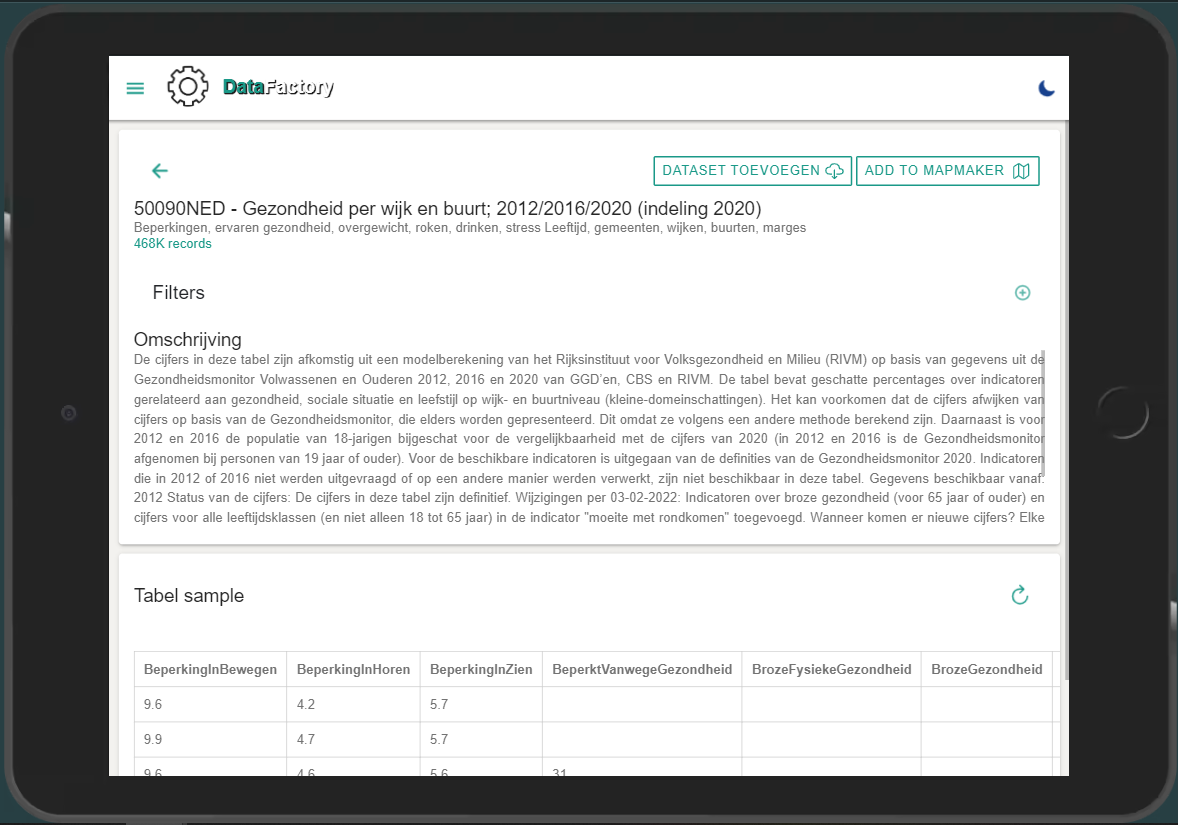Refresh the Tabel sample data
The image size is (1178, 825).
[x=1019, y=596]
